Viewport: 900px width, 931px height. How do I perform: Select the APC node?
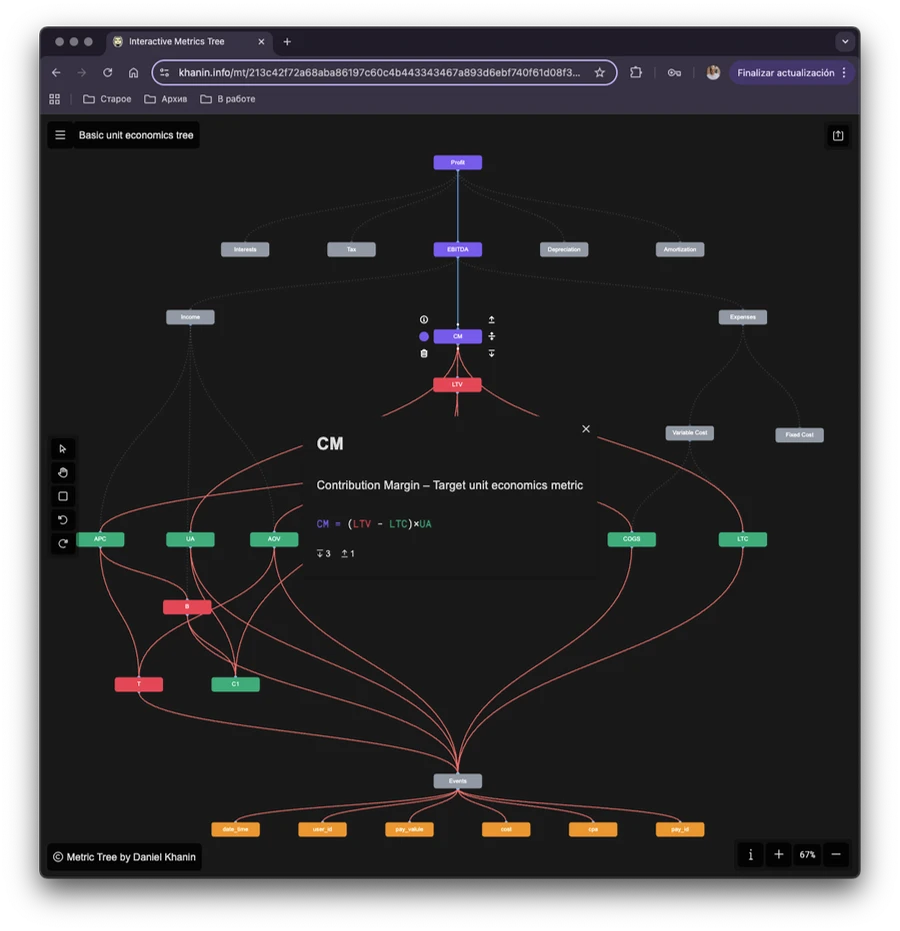coord(100,539)
